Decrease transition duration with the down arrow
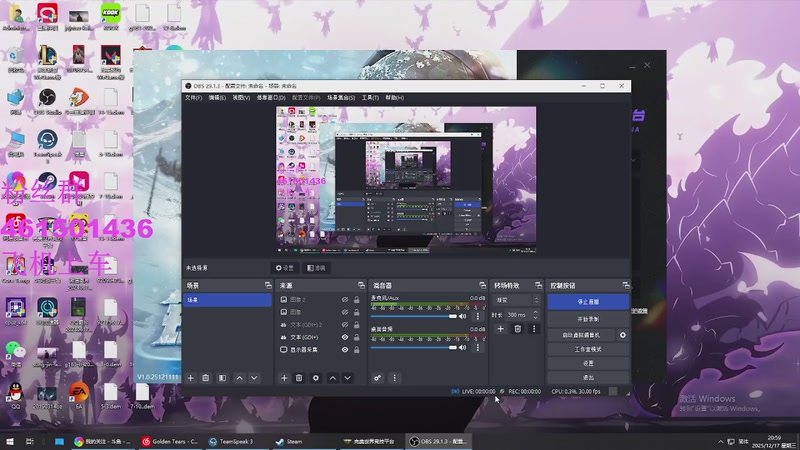 [x=535, y=317]
